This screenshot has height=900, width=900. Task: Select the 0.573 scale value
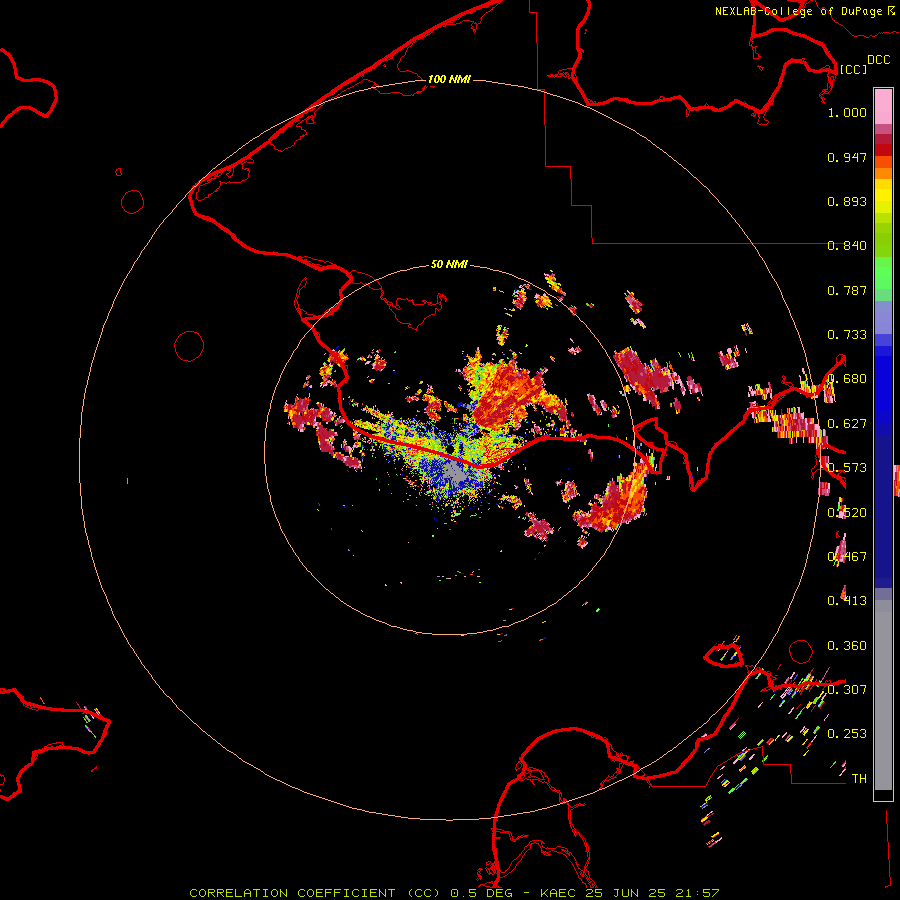(847, 468)
